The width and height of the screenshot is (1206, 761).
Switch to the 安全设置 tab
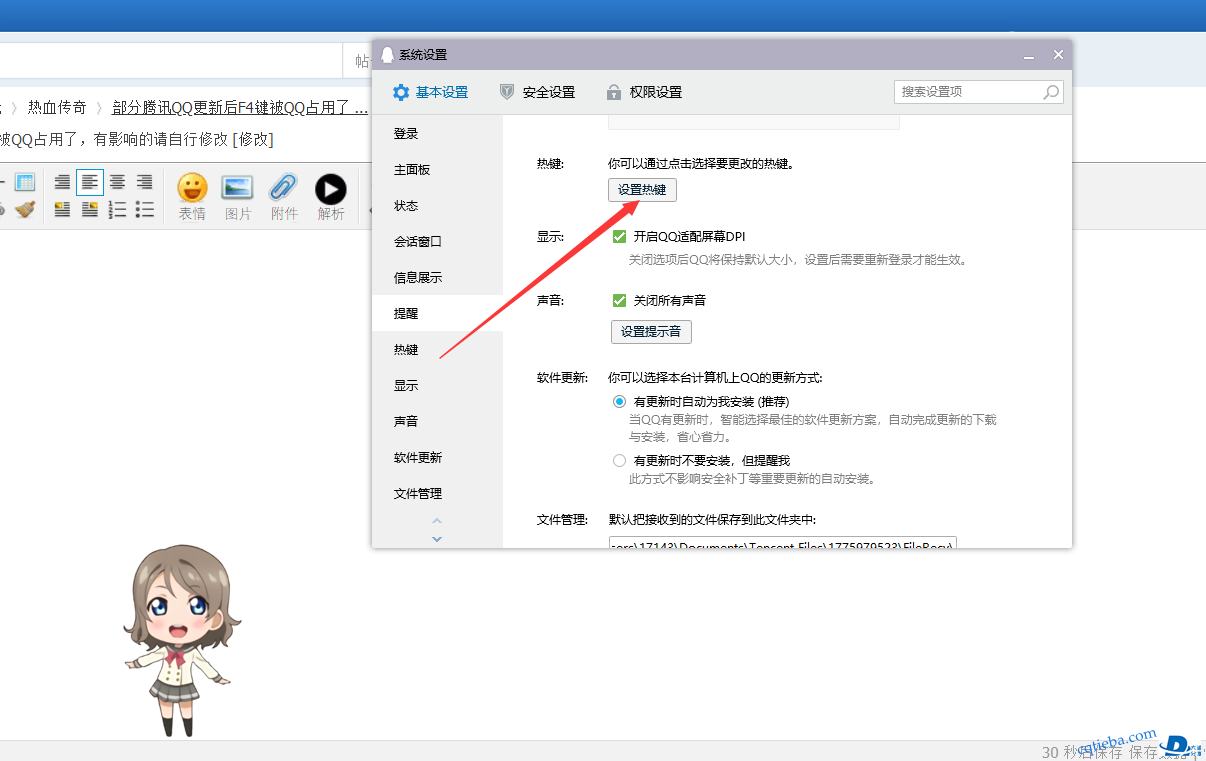537,92
